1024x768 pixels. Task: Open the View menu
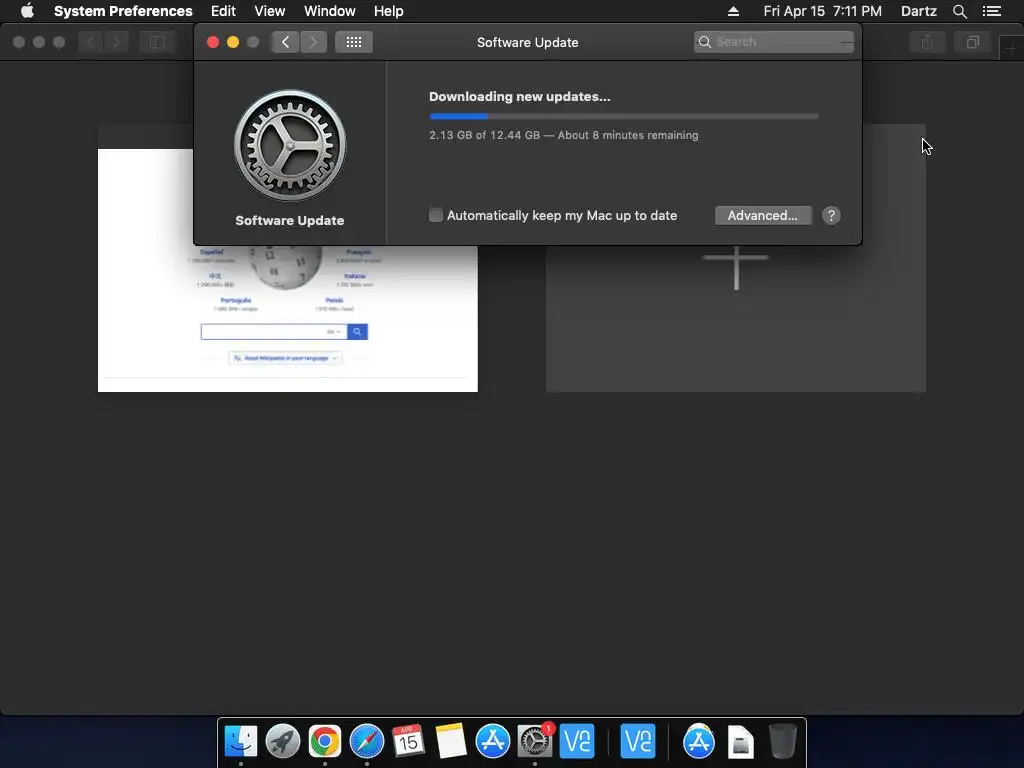tap(270, 11)
